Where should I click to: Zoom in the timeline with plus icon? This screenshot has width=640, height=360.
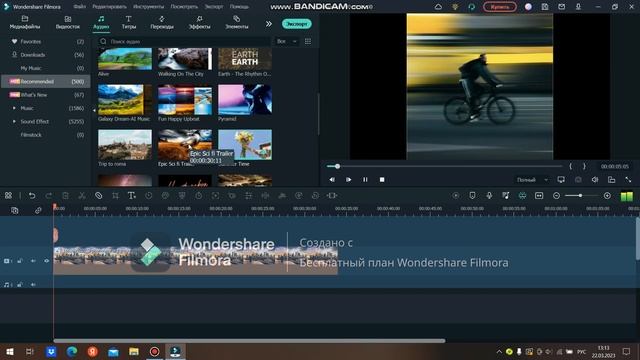coord(607,196)
